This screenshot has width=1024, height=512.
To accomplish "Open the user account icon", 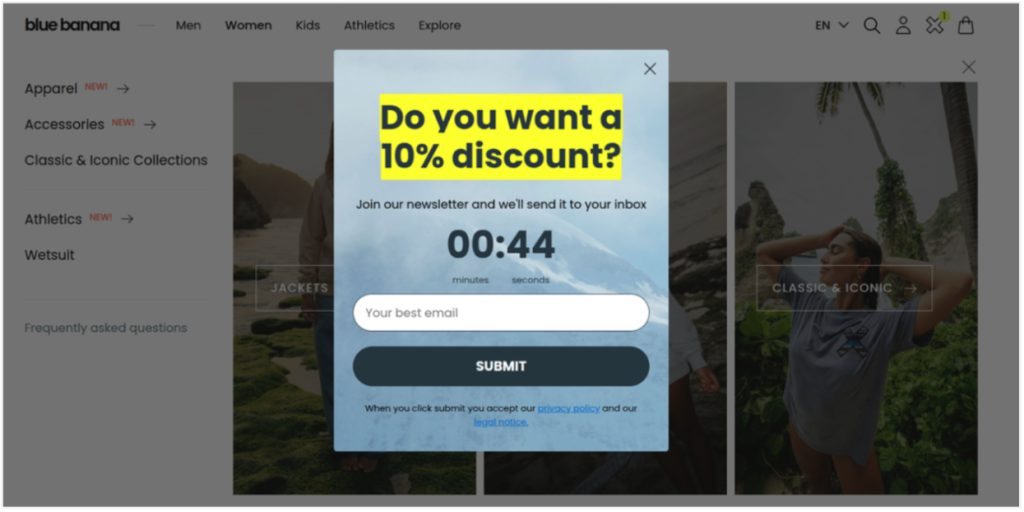I will pyautogui.click(x=903, y=25).
